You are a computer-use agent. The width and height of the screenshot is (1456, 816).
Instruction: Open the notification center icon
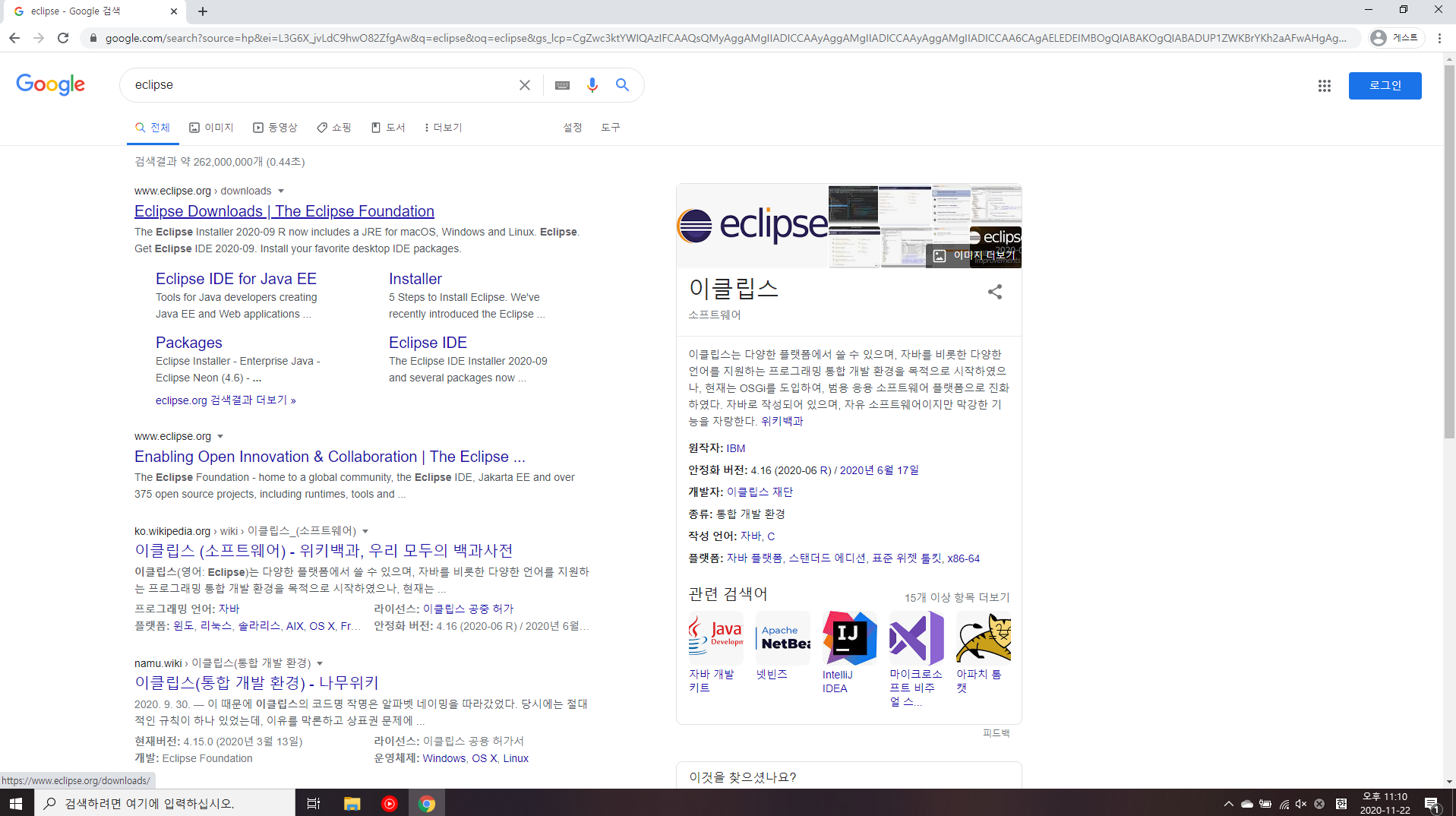click(1432, 803)
